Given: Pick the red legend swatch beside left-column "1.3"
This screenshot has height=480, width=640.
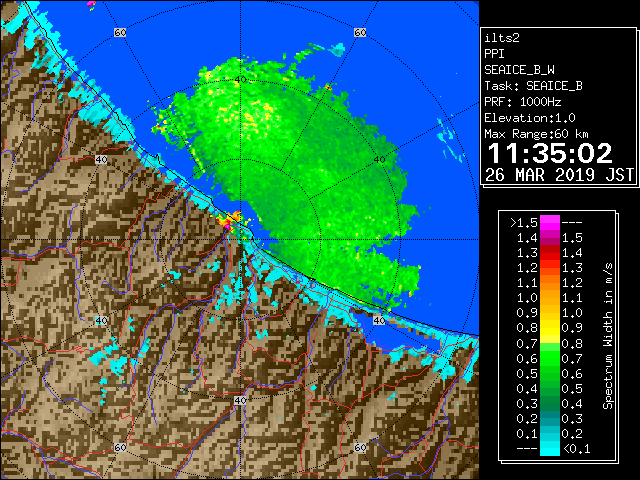Looking at the screenshot, I should (550, 253).
